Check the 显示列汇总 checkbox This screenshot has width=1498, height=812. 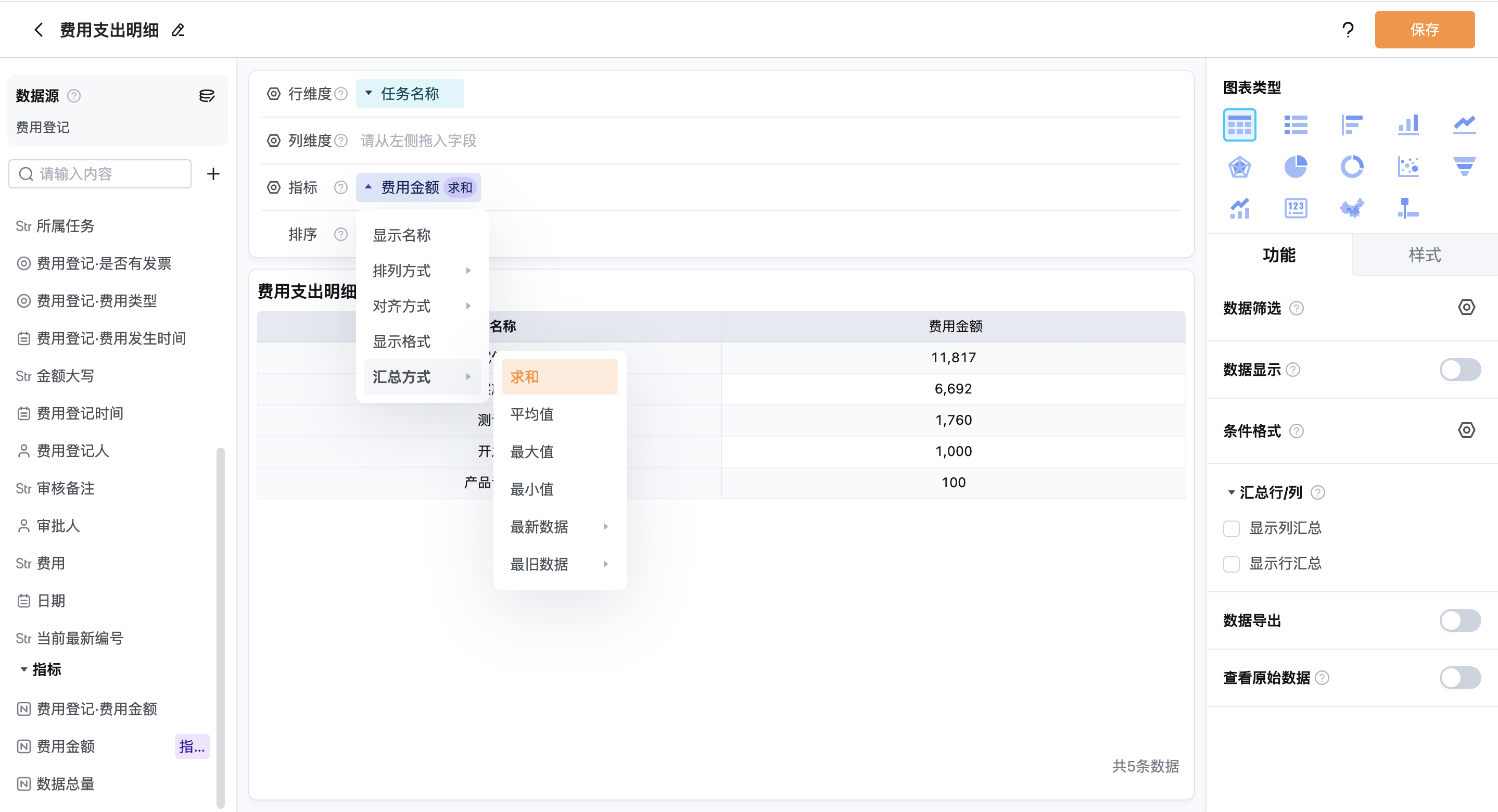1231,528
